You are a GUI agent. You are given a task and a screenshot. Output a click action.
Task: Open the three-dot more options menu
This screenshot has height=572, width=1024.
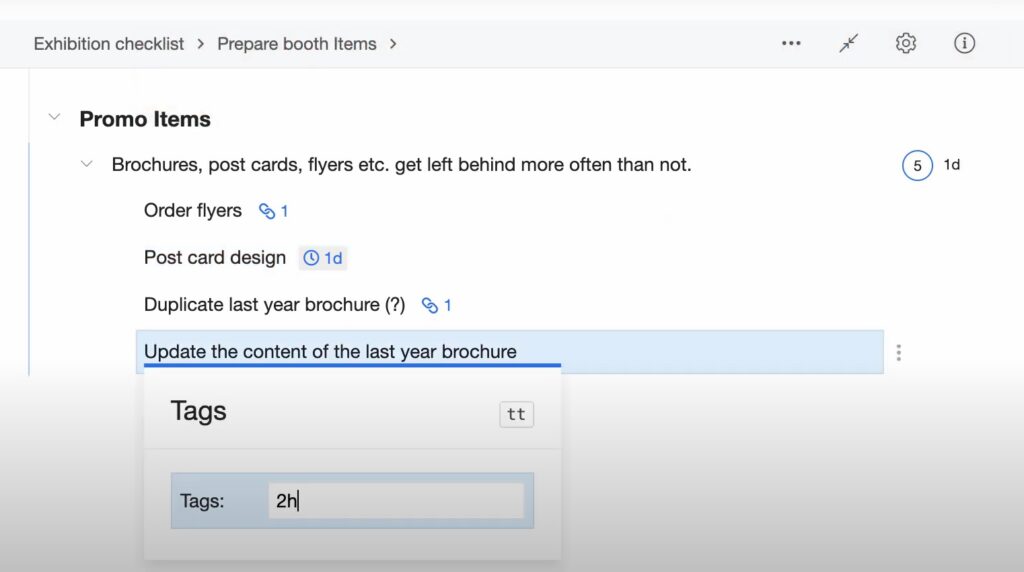[x=791, y=44]
